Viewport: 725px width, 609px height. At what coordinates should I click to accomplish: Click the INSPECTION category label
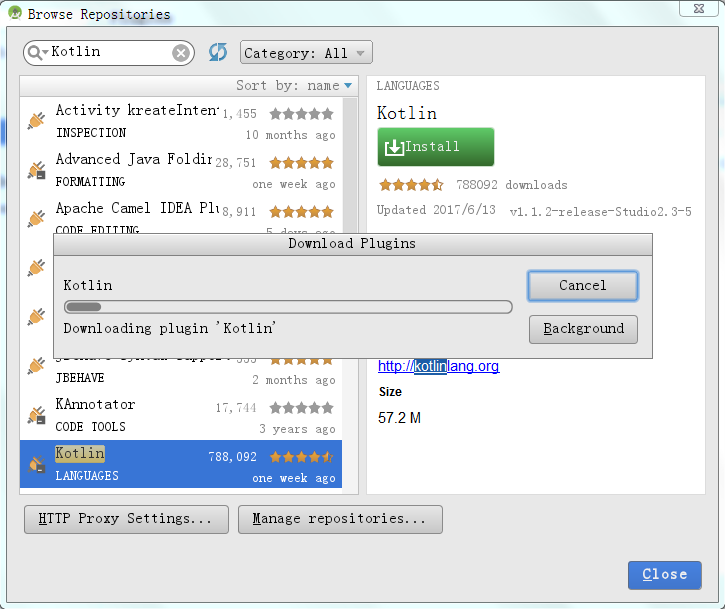pyautogui.click(x=91, y=133)
